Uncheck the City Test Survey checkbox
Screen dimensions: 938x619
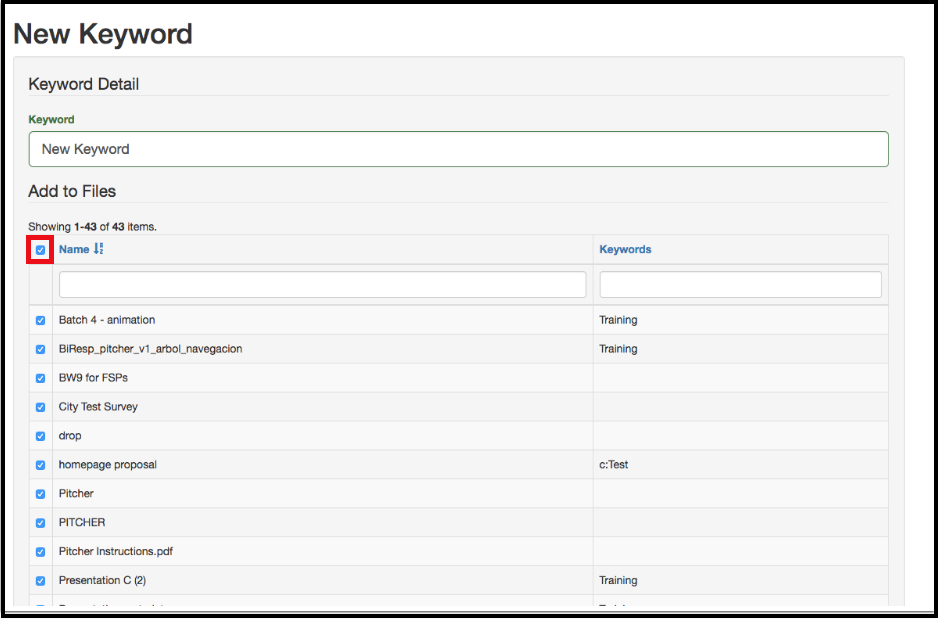coord(41,408)
